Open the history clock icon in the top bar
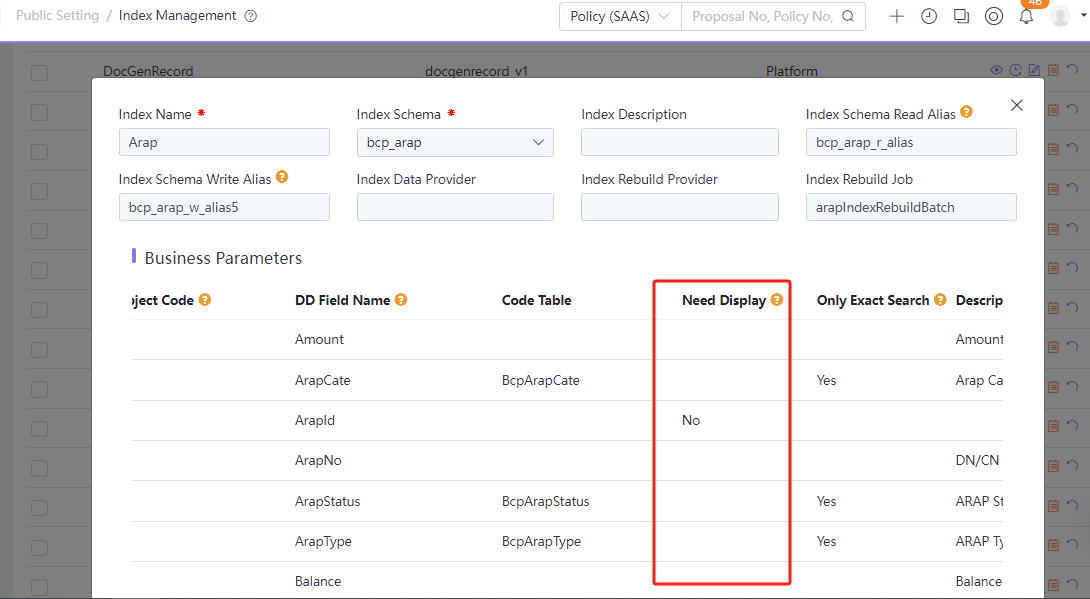Image resolution: width=1090 pixels, height=599 pixels. tap(929, 16)
